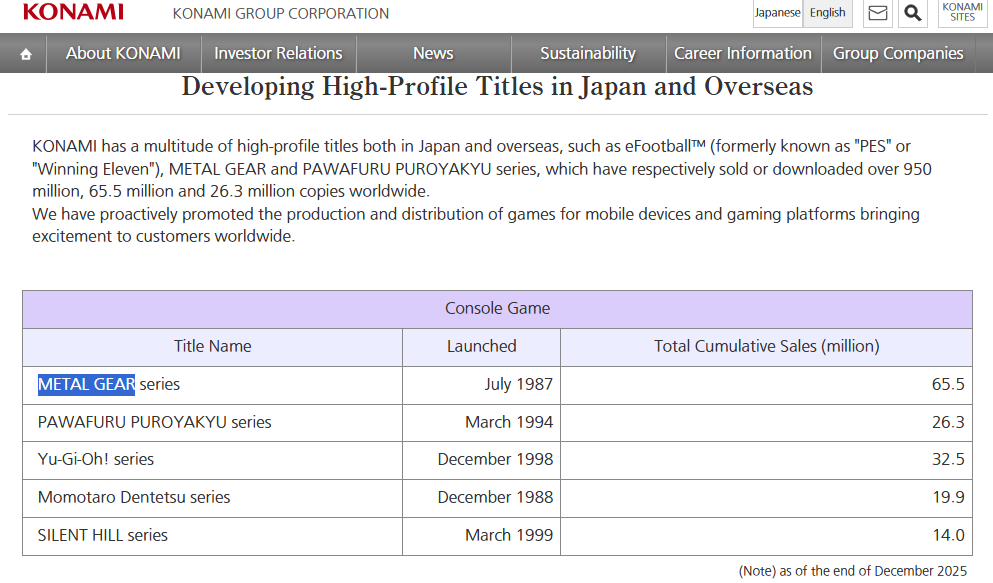The image size is (993, 583).
Task: Open the search magnifier icon
Action: pos(912,13)
